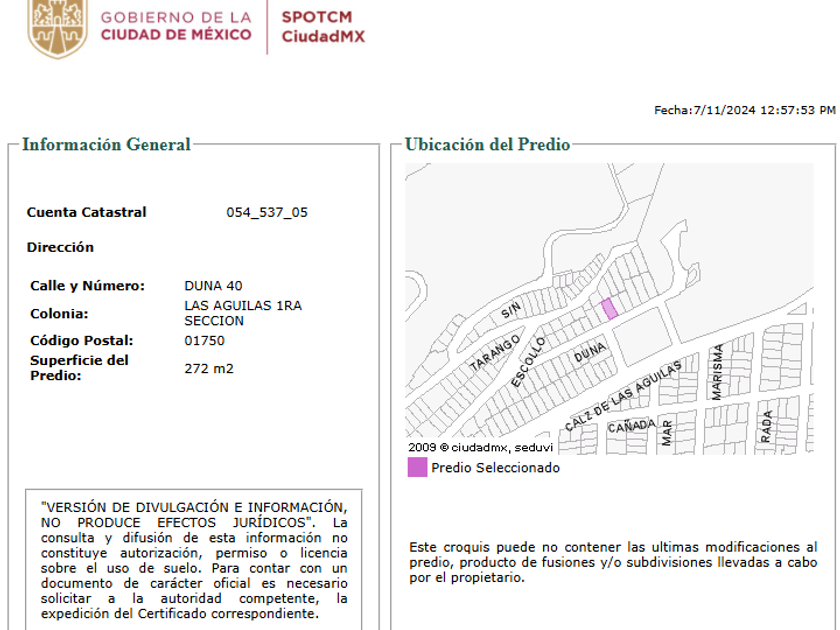Image resolution: width=840 pixels, height=630 pixels.
Task: Click the Superficie del Predio label
Action: coord(79,368)
